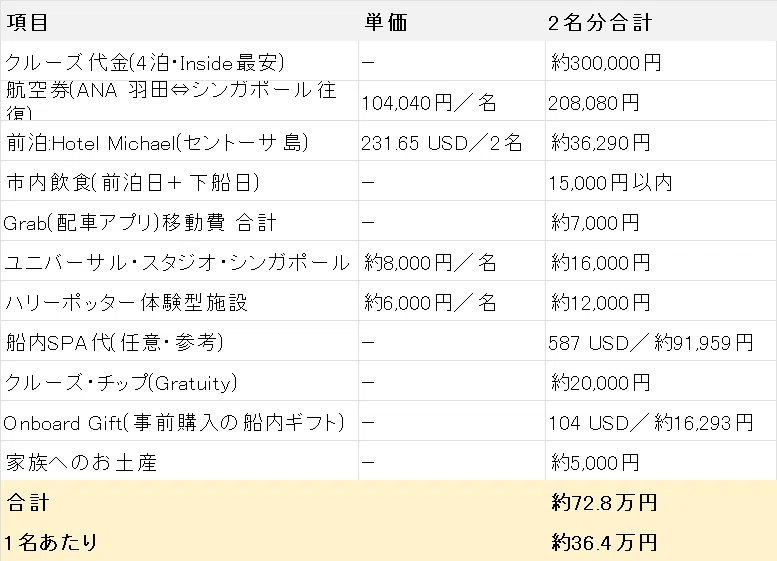Click the 約300,000円 cruise total cell
Image resolution: width=777 pixels, height=561 pixels.
(x=606, y=63)
